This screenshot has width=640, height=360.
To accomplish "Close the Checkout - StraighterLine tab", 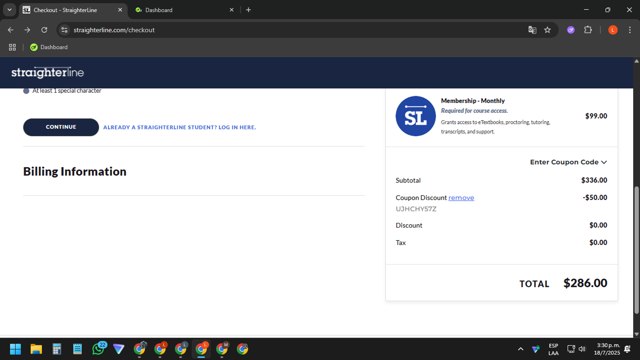I will coord(120,10).
